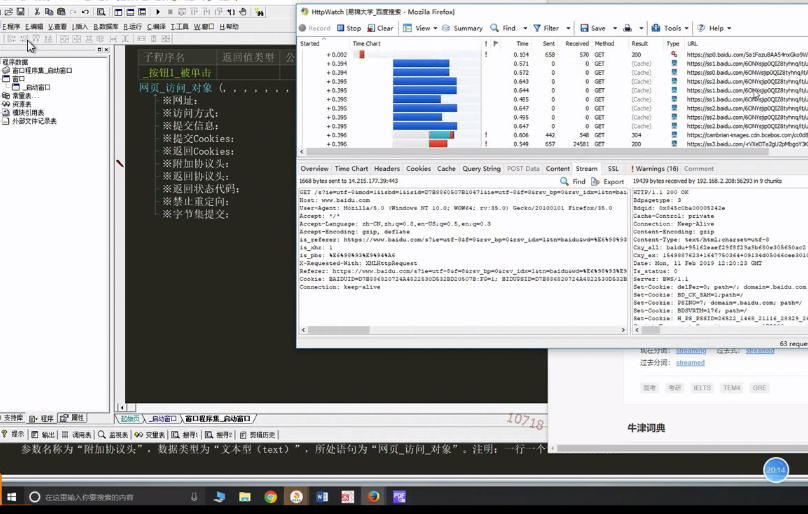808x514 pixels.
Task: Click the Export button in the stream panel
Action: click(x=608, y=182)
